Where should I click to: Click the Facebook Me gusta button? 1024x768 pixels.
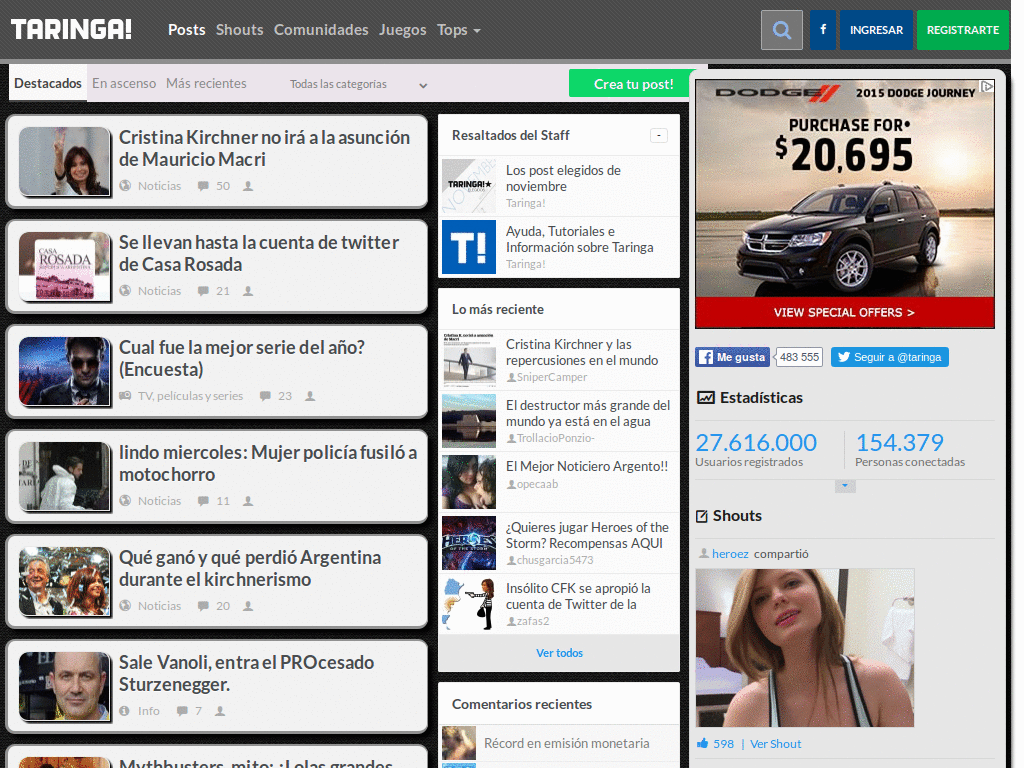point(732,357)
